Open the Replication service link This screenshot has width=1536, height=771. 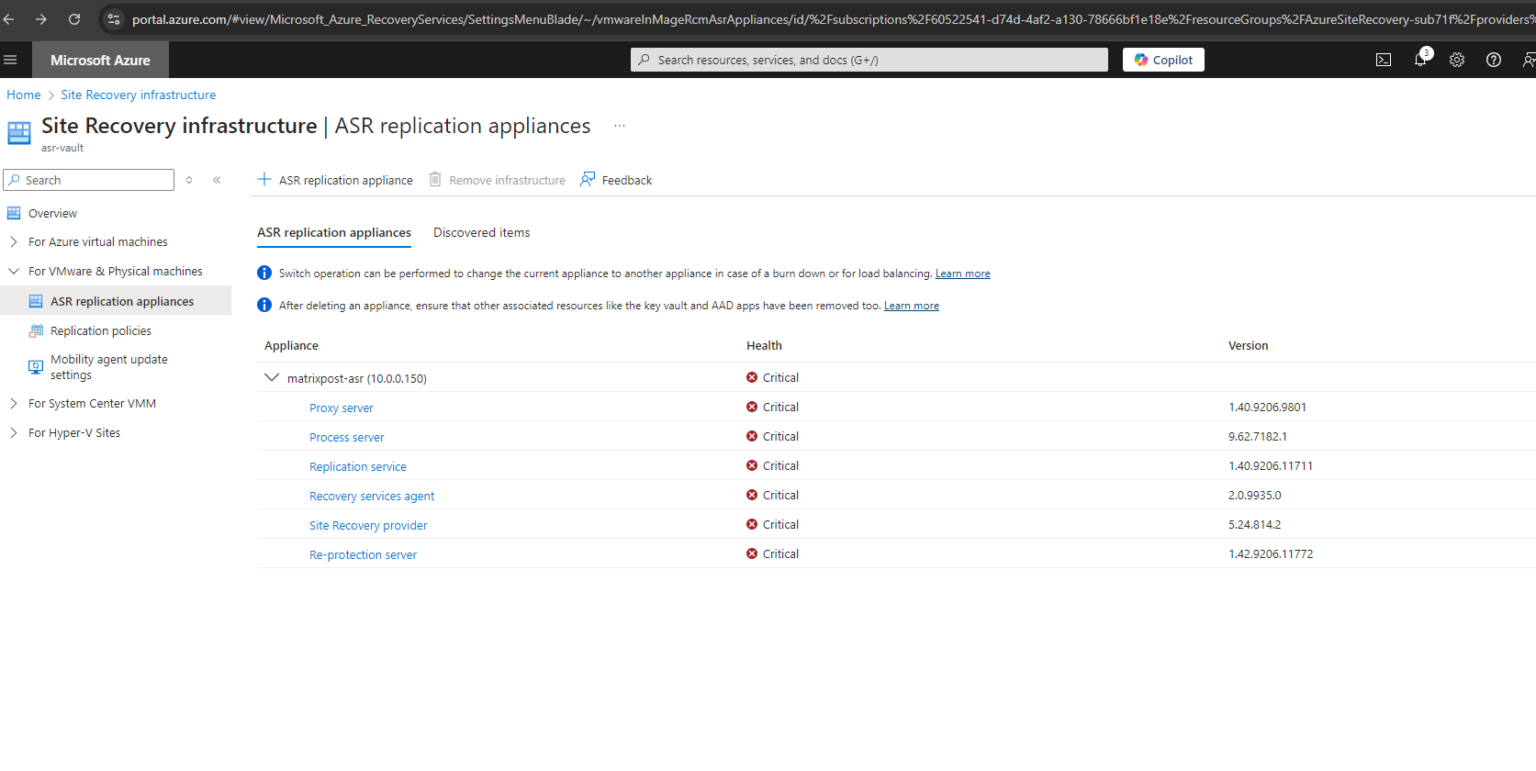[358, 467]
